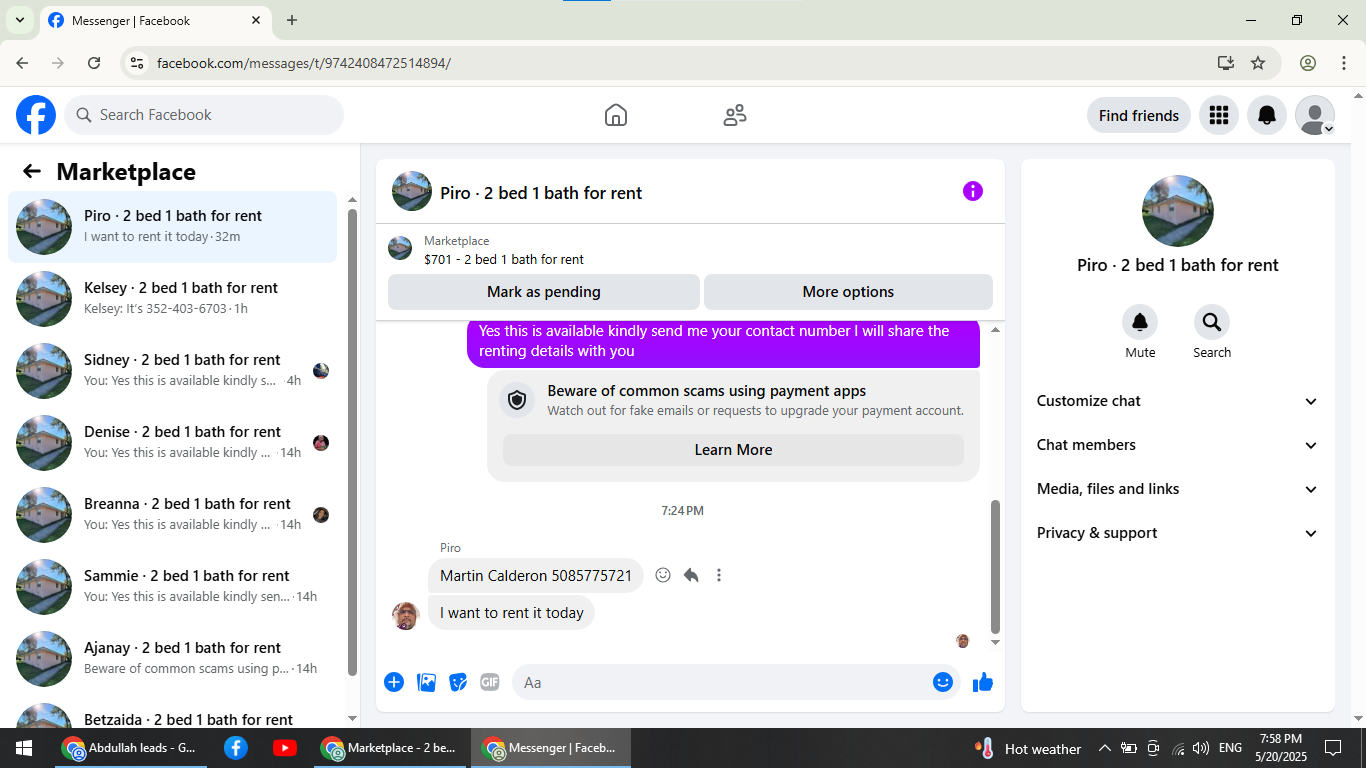Image resolution: width=1366 pixels, height=768 pixels.
Task: Expand the Customize chat section
Action: tap(1178, 401)
